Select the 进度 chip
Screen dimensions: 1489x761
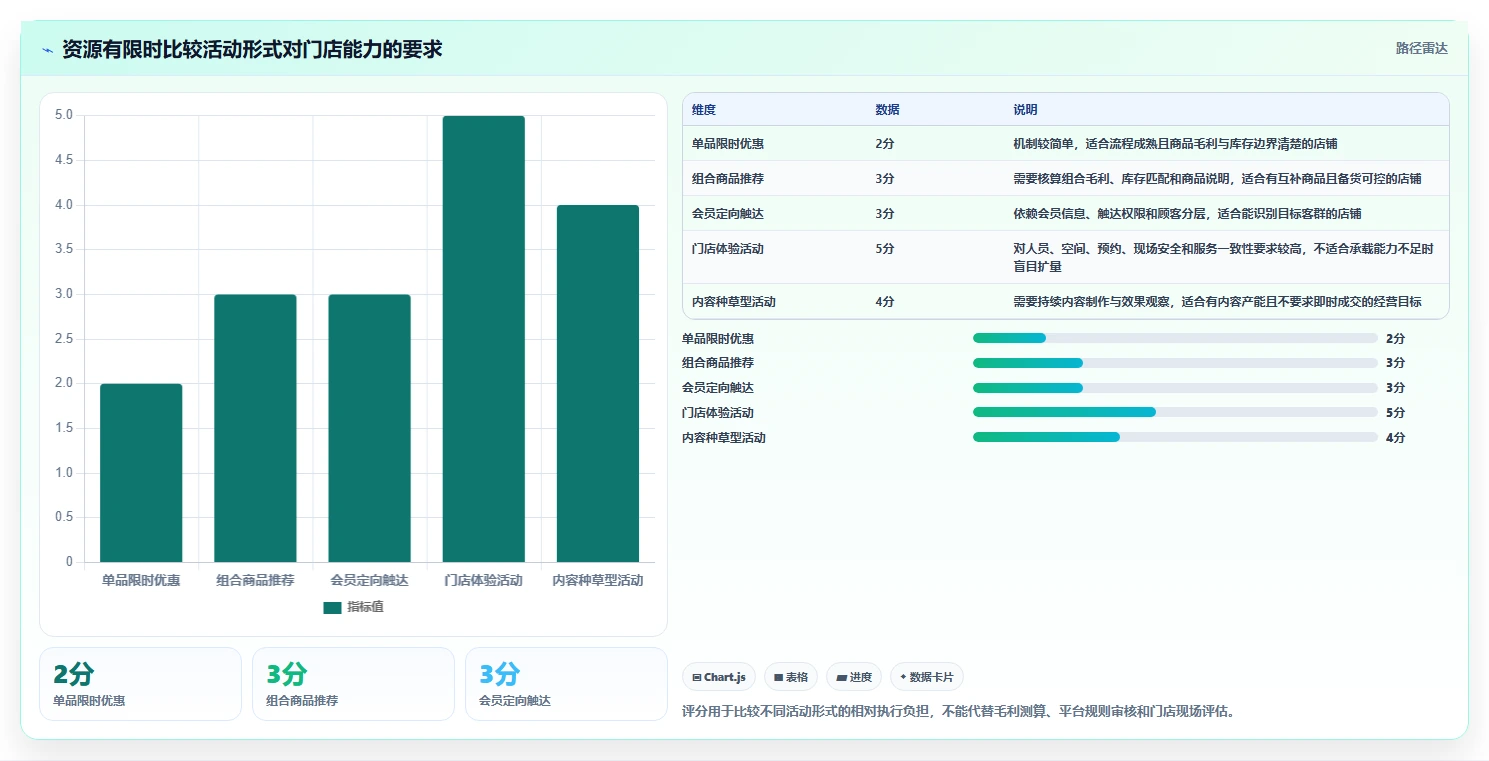[x=854, y=677]
